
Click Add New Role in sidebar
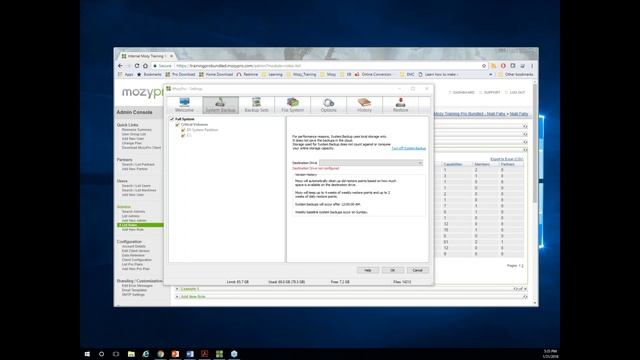(133, 229)
